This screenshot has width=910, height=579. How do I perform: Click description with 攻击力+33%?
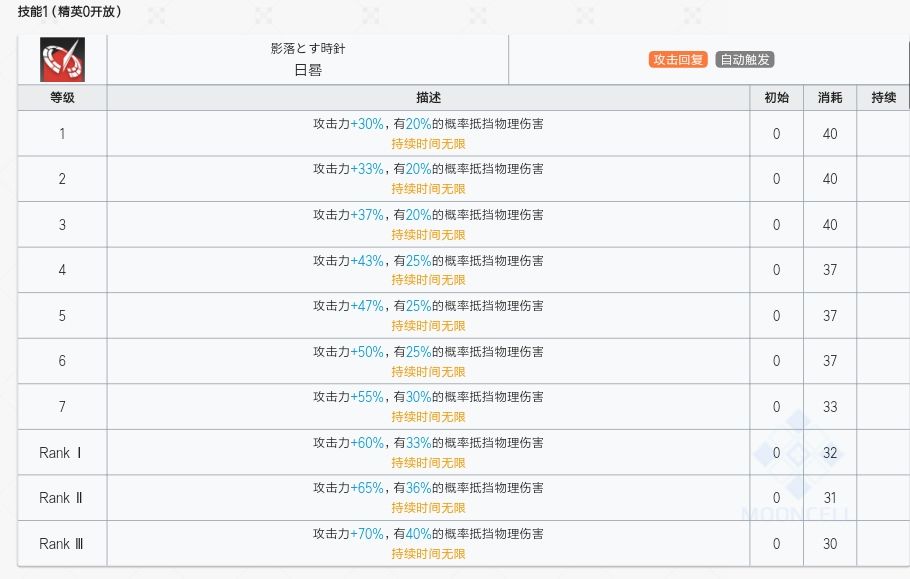(x=428, y=169)
